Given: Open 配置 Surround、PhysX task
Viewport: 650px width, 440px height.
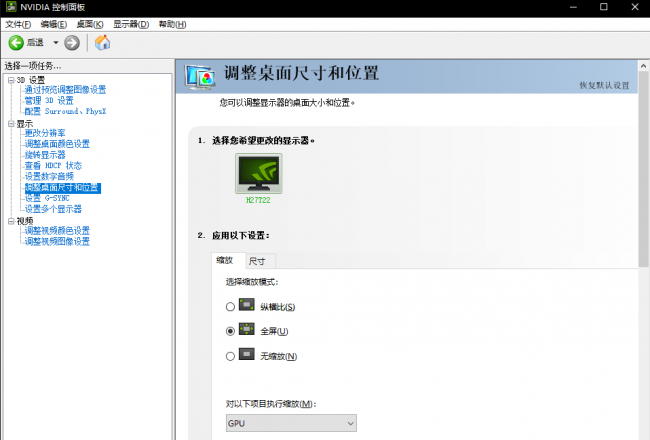Looking at the screenshot, I should [x=65, y=111].
